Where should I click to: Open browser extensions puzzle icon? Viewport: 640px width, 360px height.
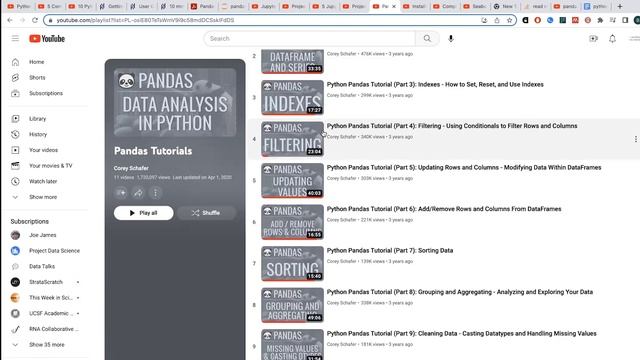click(600, 20)
